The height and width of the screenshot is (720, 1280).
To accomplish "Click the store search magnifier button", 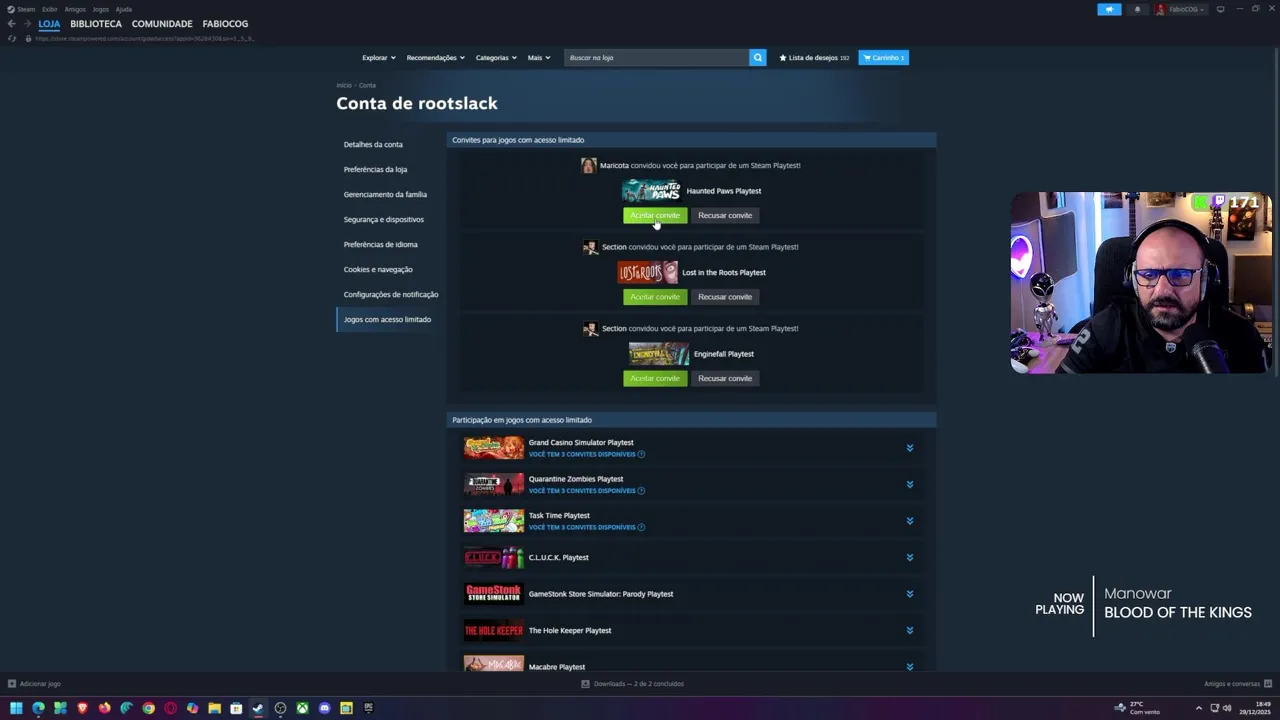I will point(757,57).
